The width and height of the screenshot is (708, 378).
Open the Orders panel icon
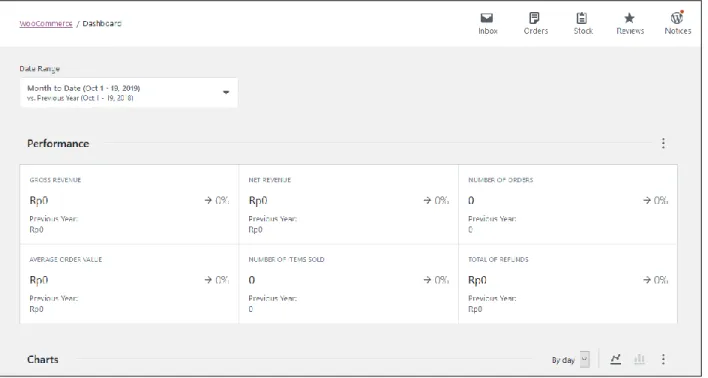534,18
